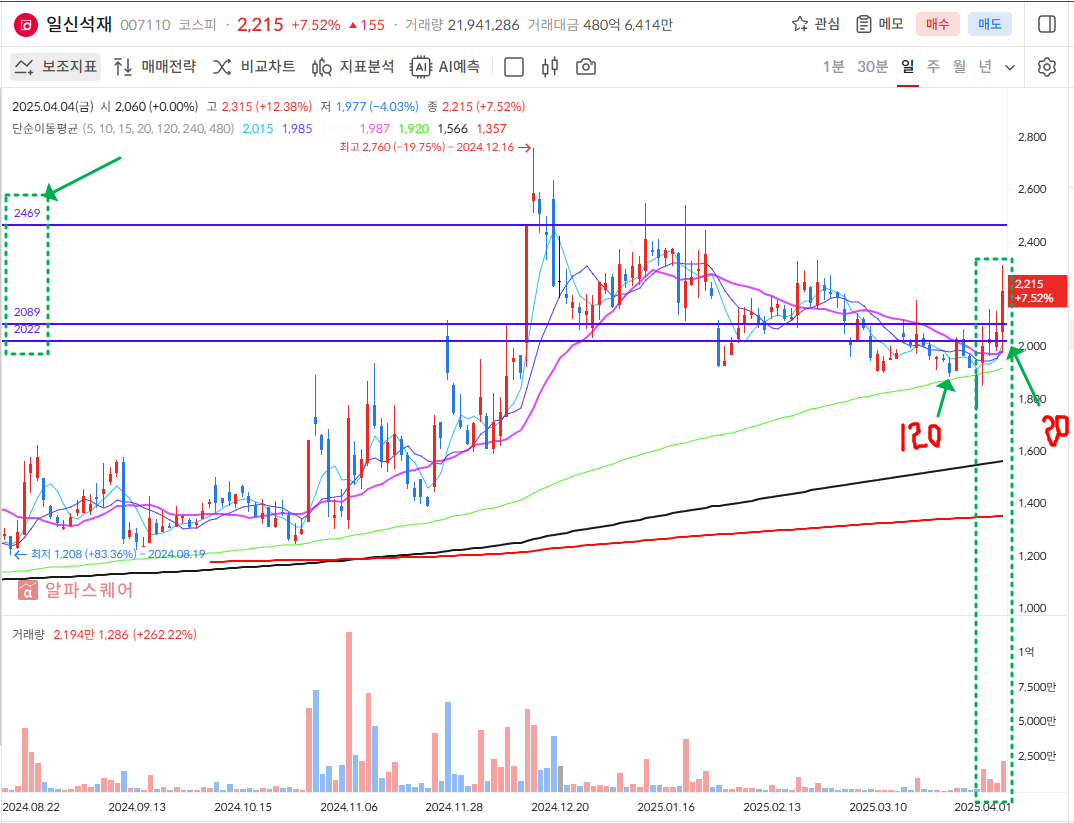This screenshot has width=1074, height=823.
Task: Click the 1,000 price axis label
Action: [x=1032, y=608]
